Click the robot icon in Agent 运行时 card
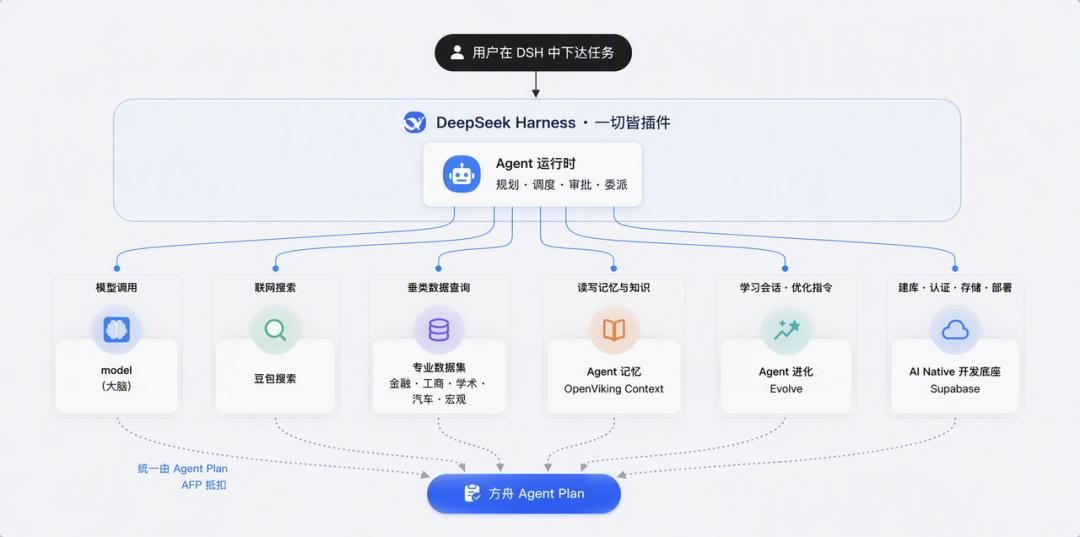Image resolution: width=1080 pixels, height=537 pixels. pyautogui.click(x=461, y=174)
